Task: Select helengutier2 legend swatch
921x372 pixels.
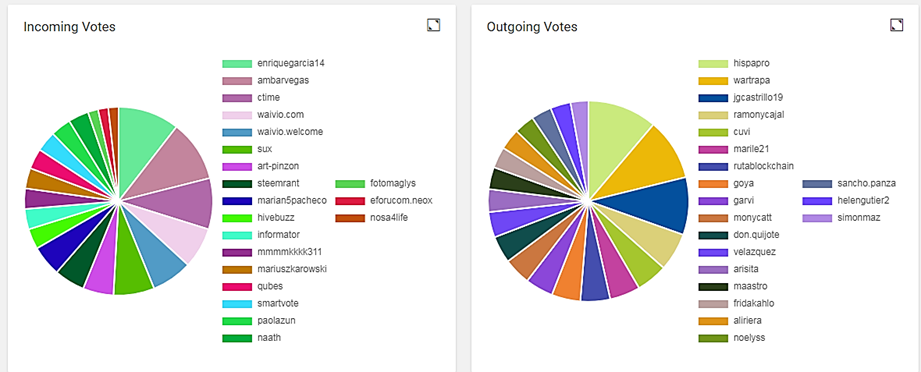Action: coord(818,201)
